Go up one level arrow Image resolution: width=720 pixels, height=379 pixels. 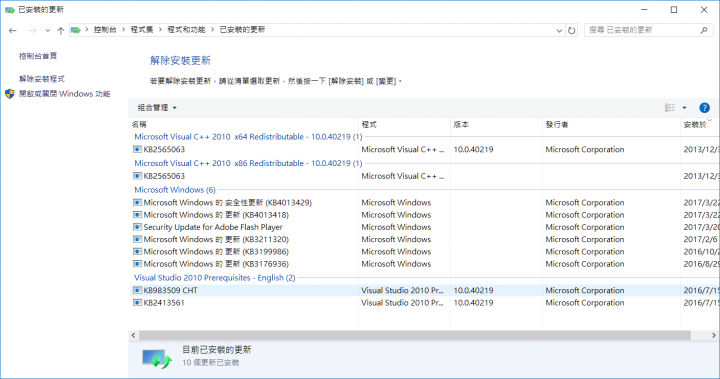(x=61, y=30)
